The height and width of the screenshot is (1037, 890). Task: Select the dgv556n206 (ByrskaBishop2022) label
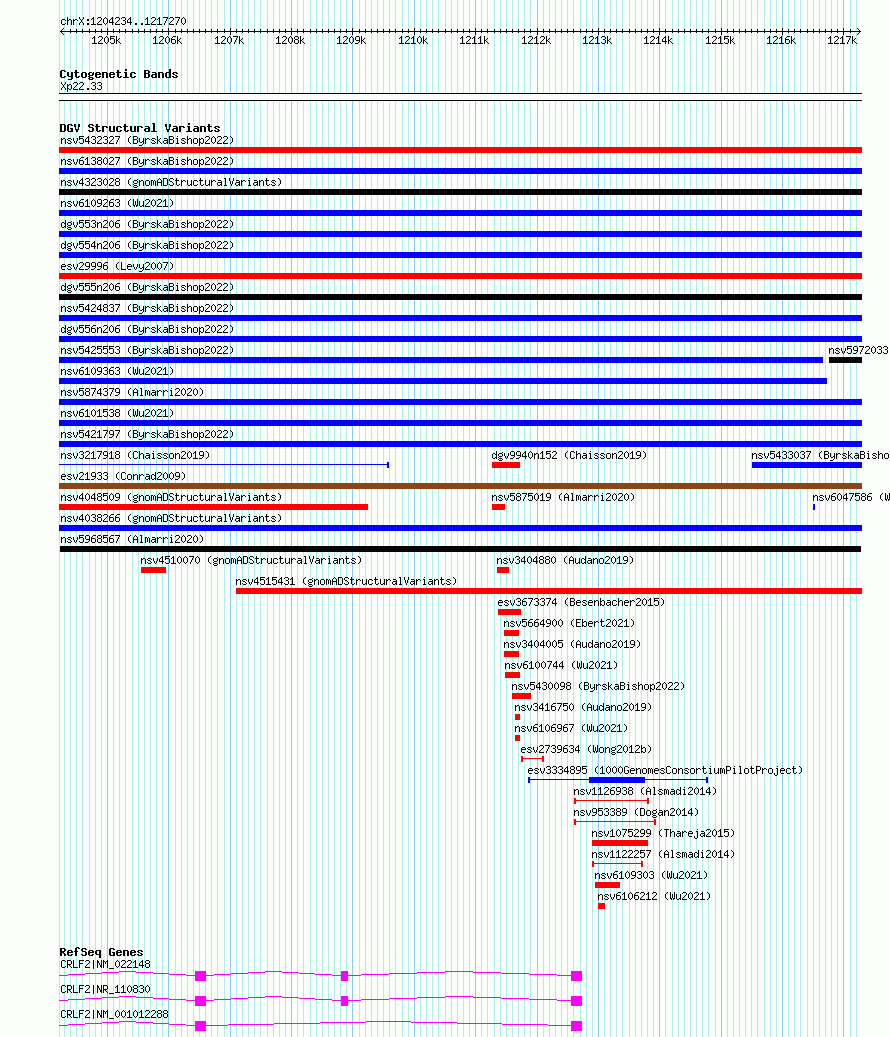pos(147,329)
